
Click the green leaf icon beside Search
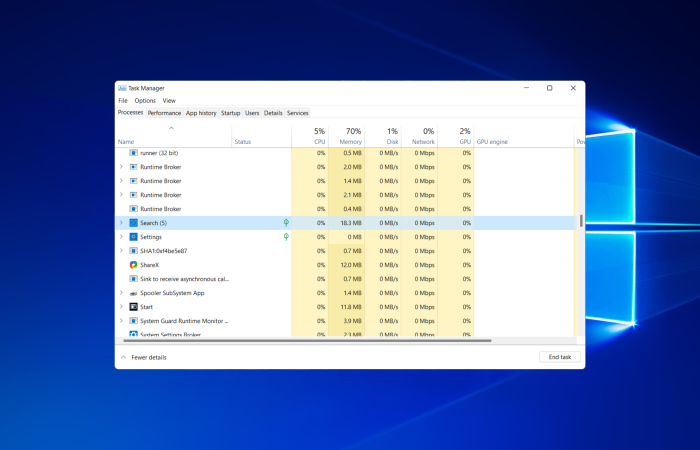(x=286, y=222)
